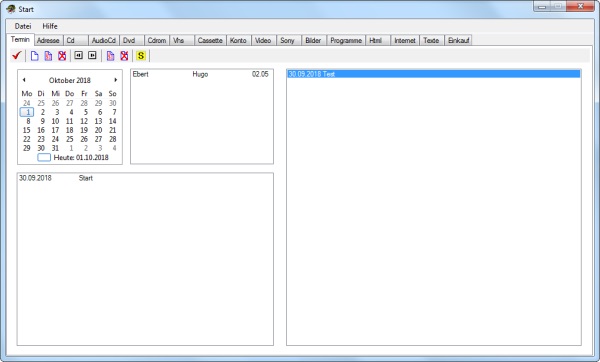Select October 21 in the calendar

pyautogui.click(x=112, y=130)
